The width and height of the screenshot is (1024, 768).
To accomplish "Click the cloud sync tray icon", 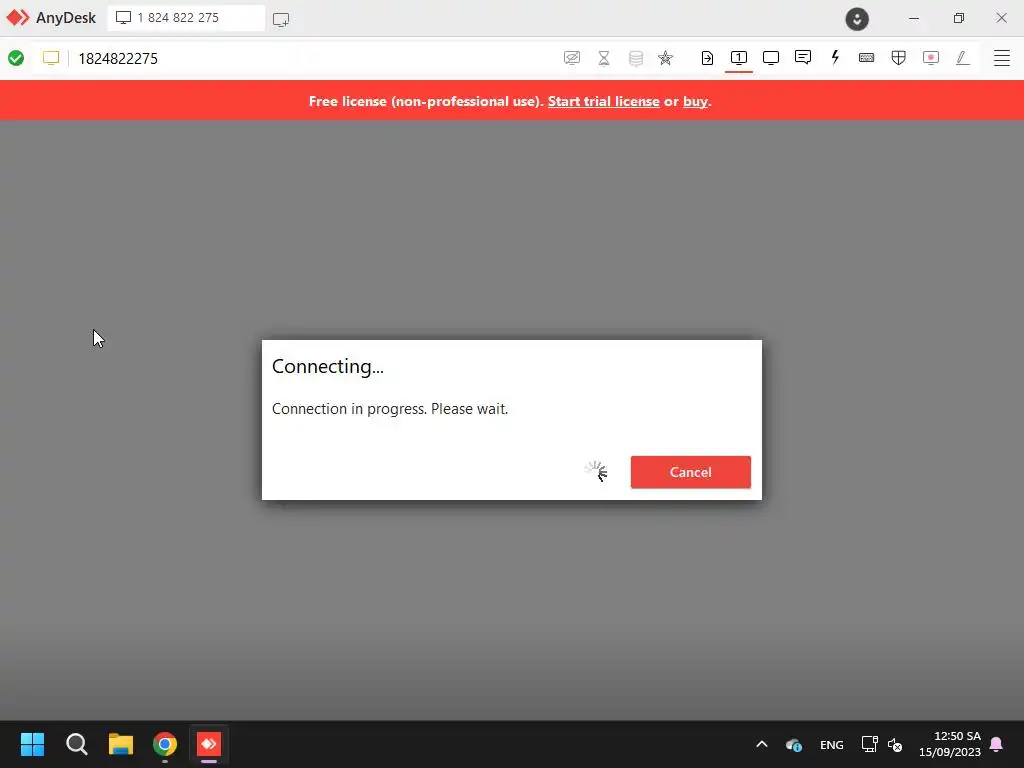I will click(x=793, y=744).
